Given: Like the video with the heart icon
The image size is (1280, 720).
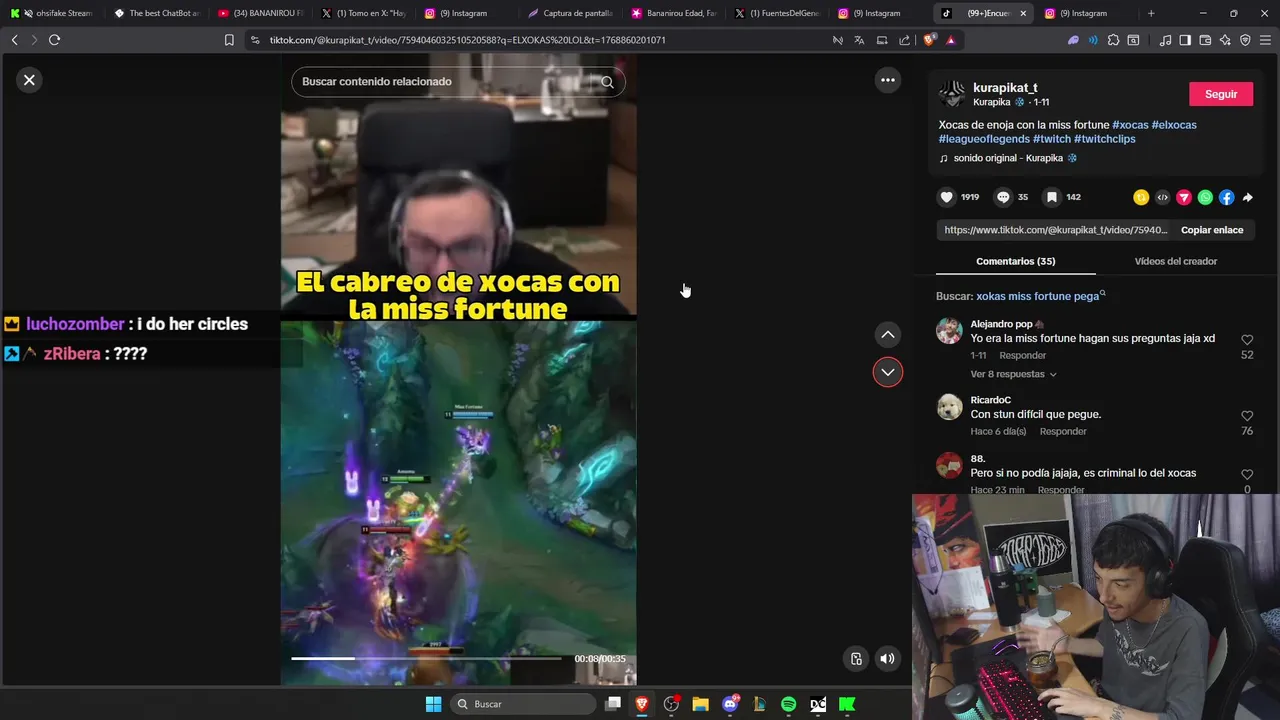Looking at the screenshot, I should (946, 197).
